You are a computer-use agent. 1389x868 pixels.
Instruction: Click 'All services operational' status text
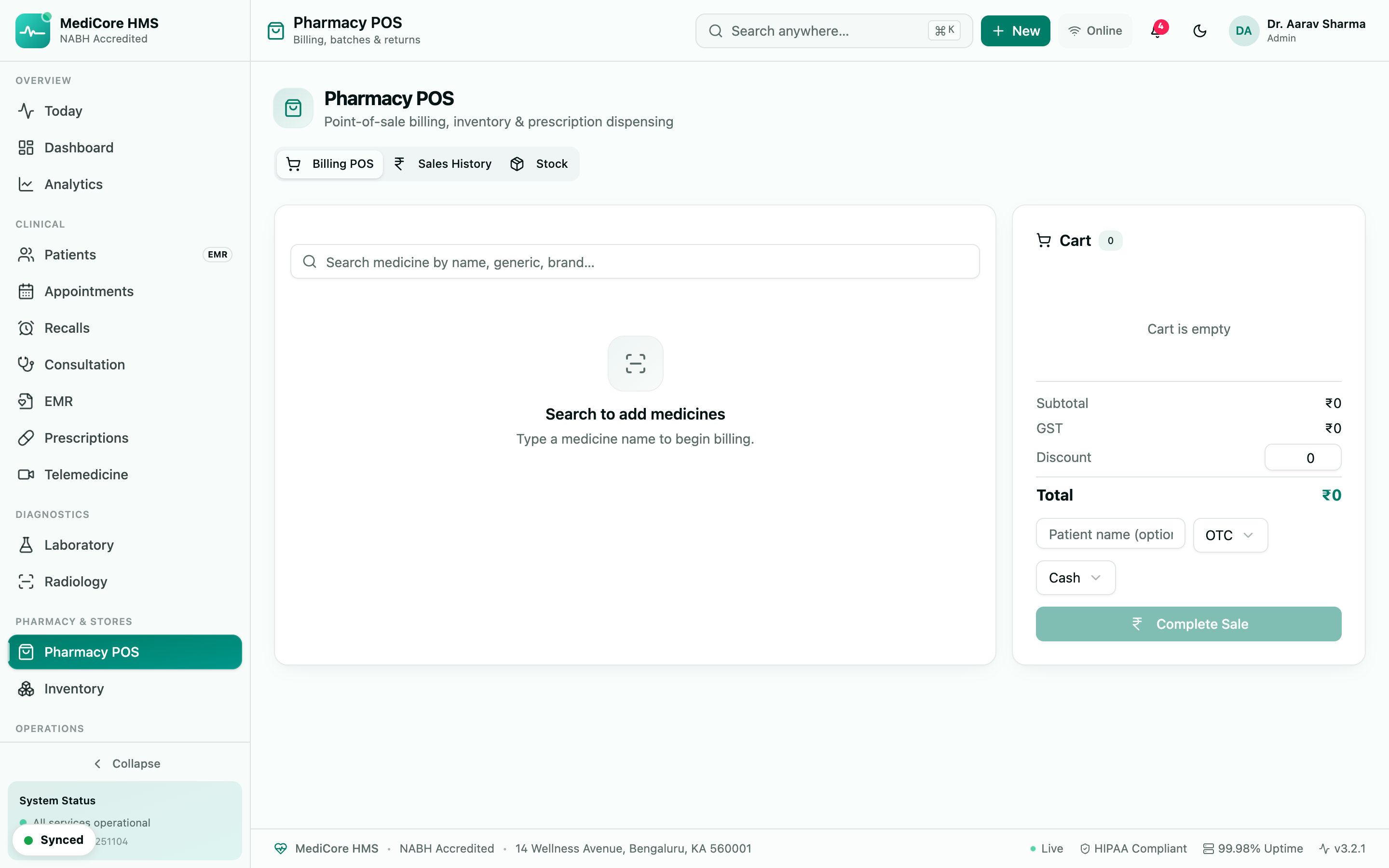(91, 823)
